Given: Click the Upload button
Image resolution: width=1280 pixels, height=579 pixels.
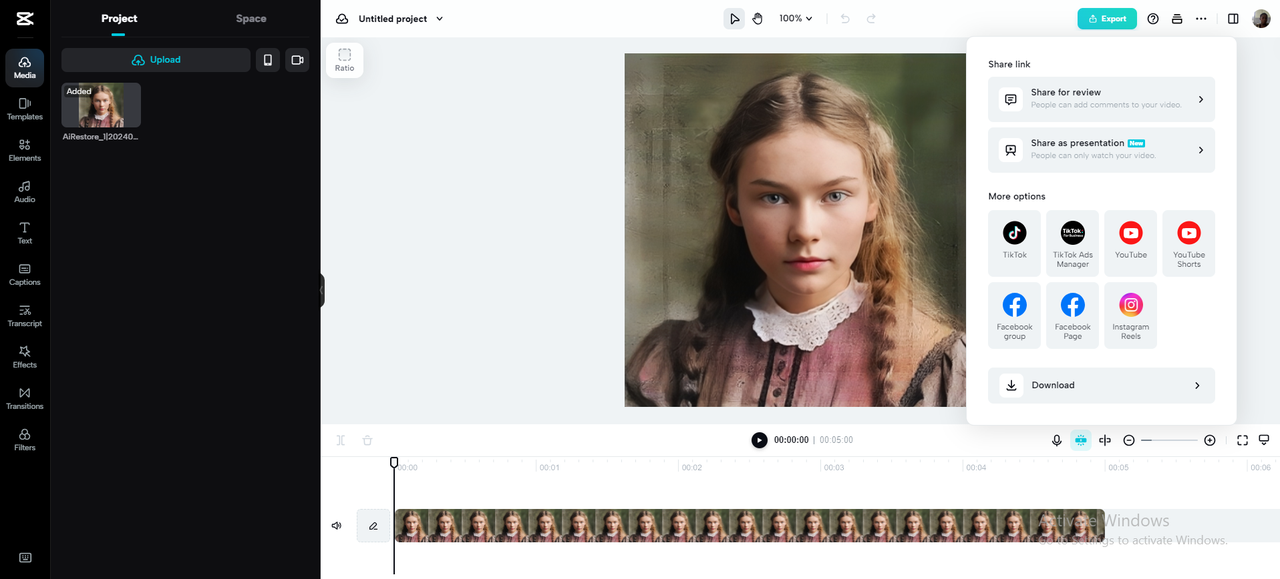Looking at the screenshot, I should pyautogui.click(x=156, y=60).
